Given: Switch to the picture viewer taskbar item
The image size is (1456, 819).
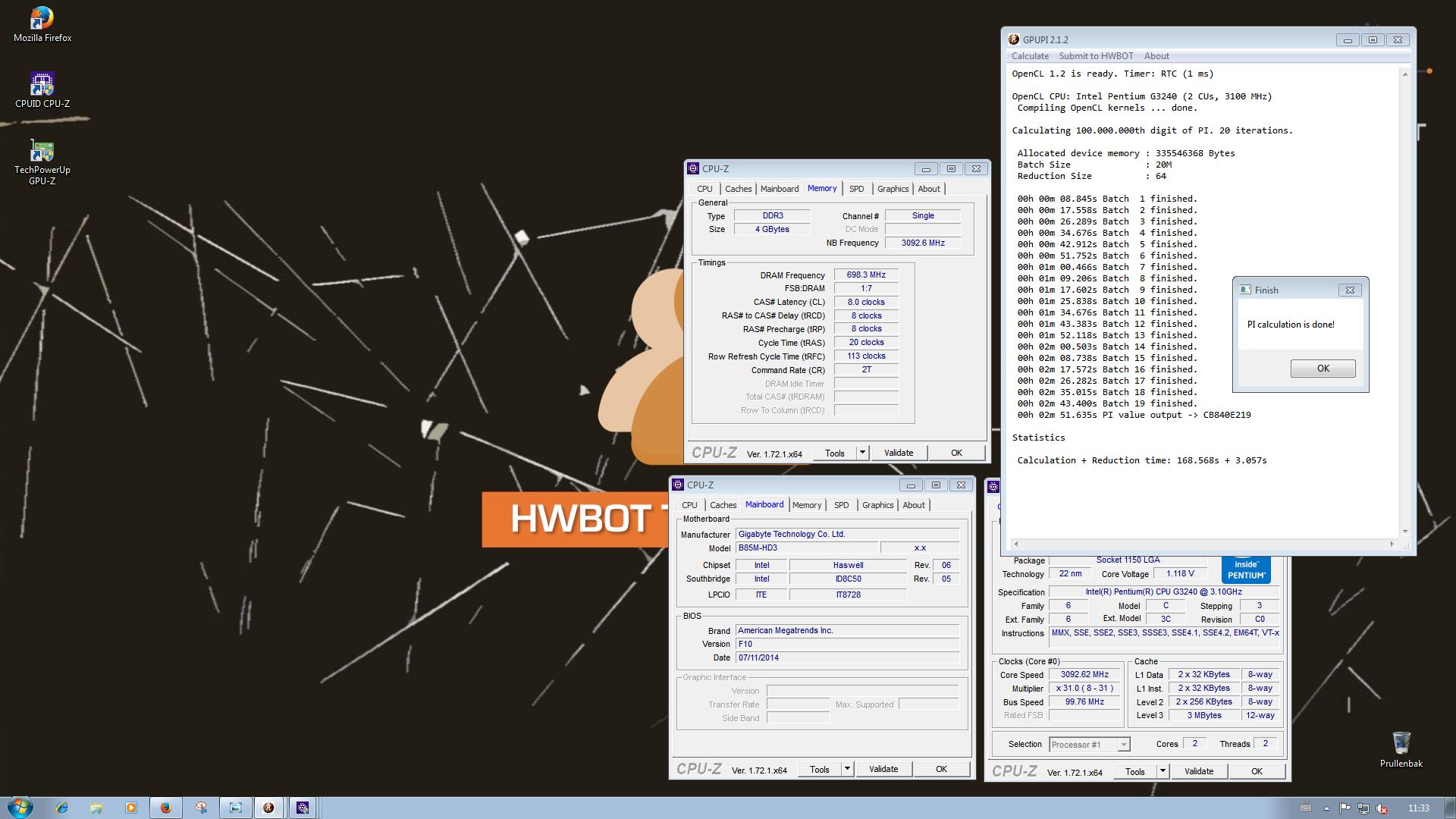Looking at the screenshot, I should 235,808.
